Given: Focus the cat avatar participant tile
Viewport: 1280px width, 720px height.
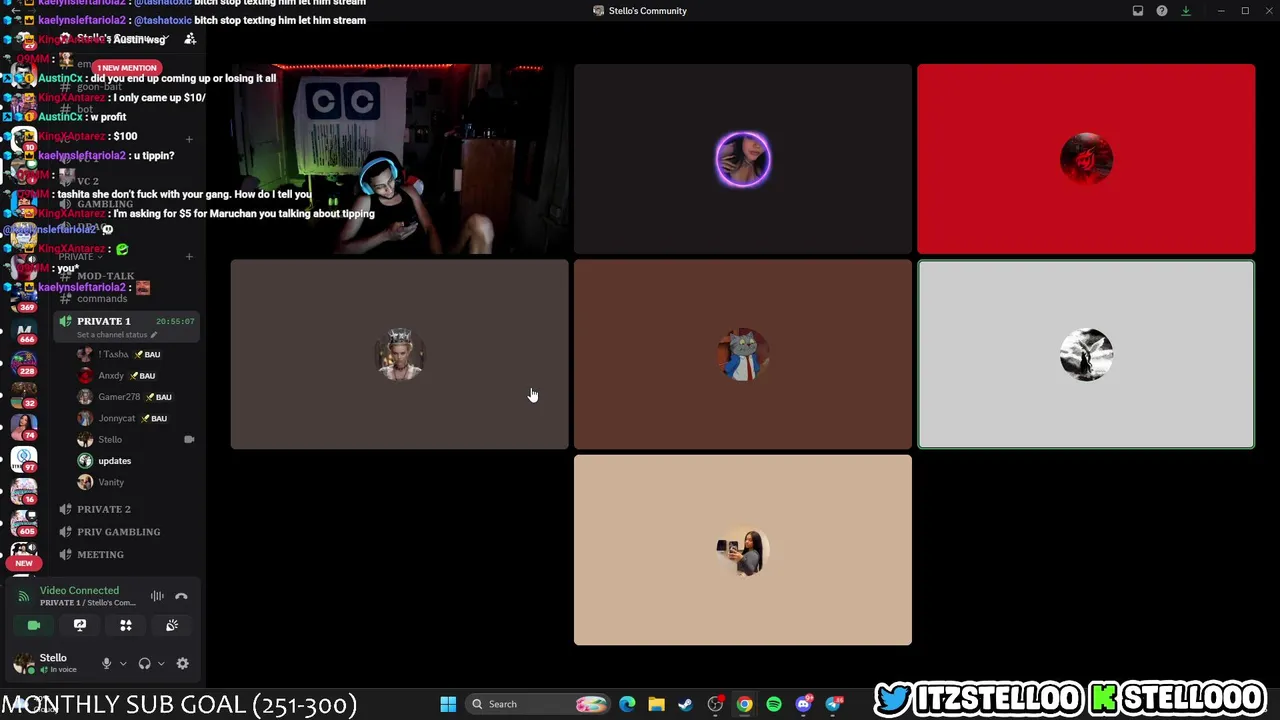Looking at the screenshot, I should click(743, 354).
